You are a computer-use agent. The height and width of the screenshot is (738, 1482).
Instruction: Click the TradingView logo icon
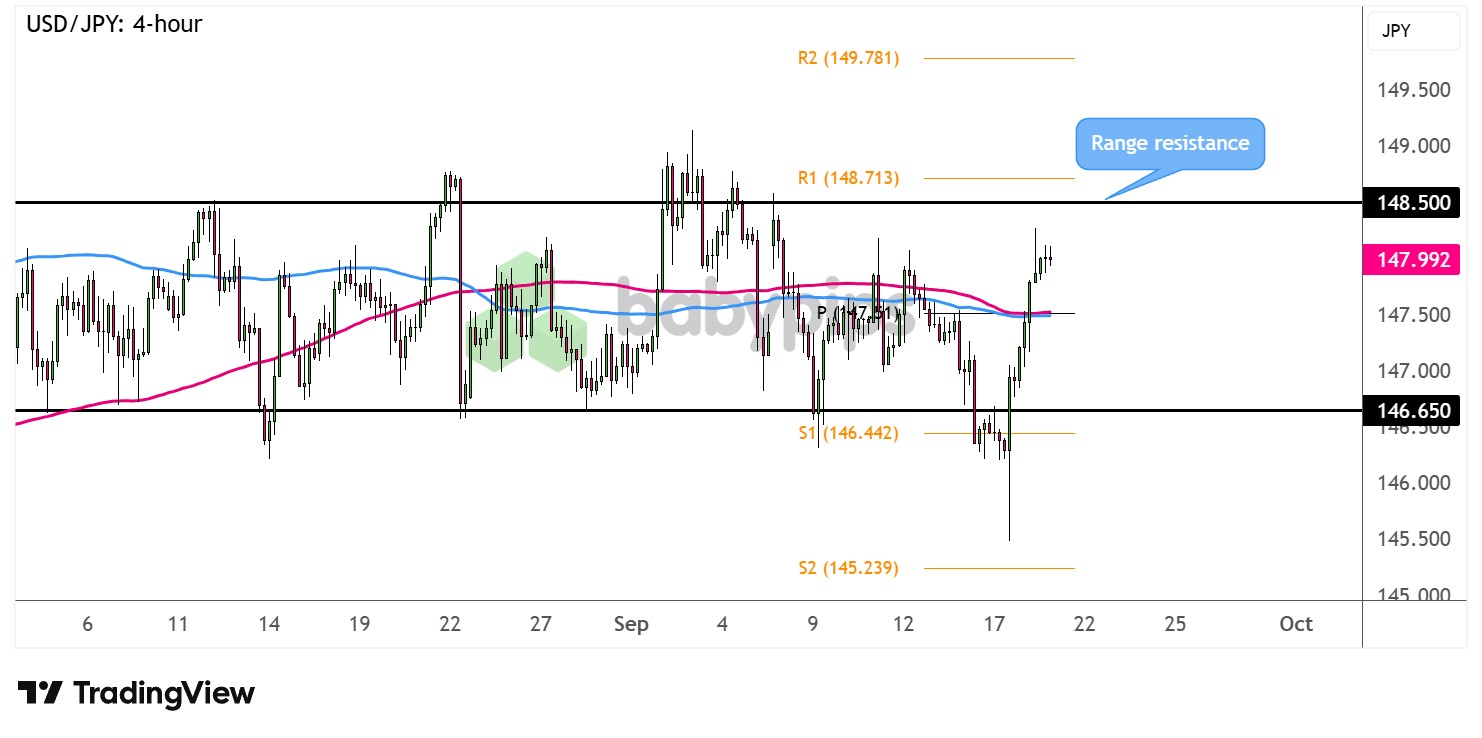point(41,693)
